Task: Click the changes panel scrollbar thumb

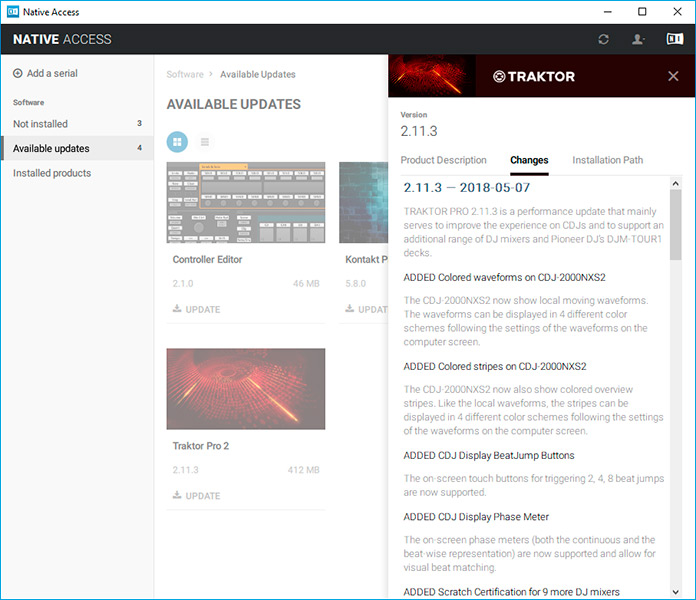Action: [x=675, y=225]
